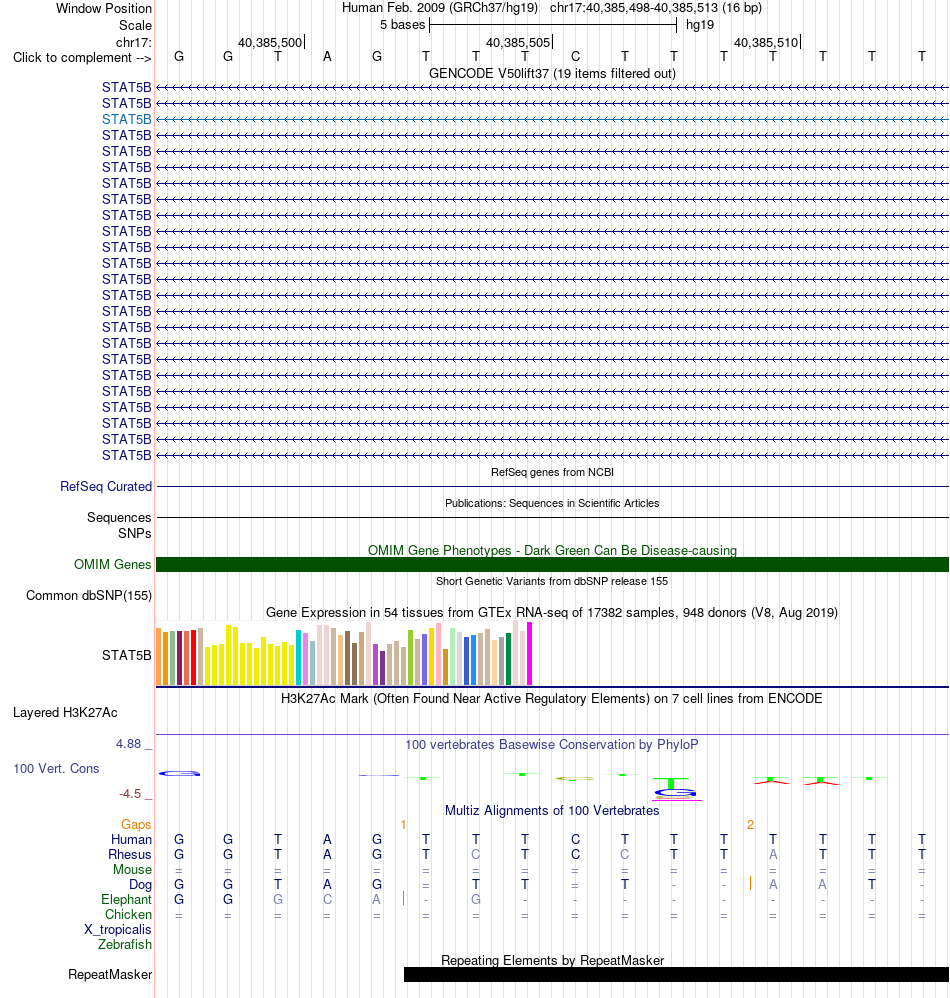Click the 'Click to complement -->' label
This screenshot has width=950, height=998.
click(82, 57)
